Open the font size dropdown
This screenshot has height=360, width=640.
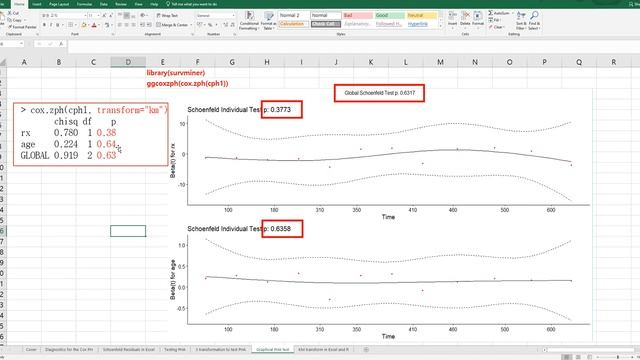(x=98, y=16)
